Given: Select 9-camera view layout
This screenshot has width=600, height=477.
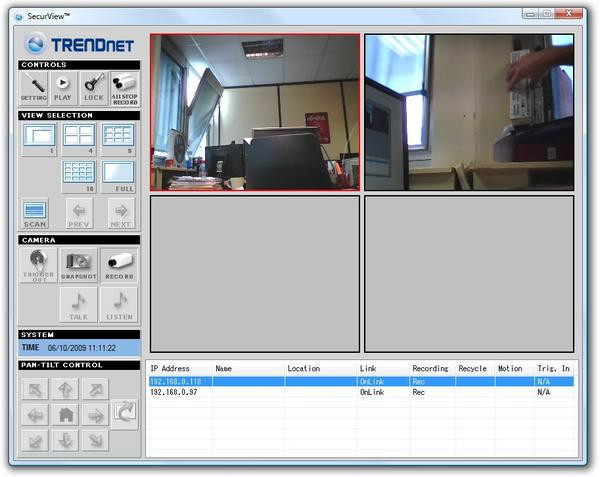Looking at the screenshot, I should (x=118, y=139).
